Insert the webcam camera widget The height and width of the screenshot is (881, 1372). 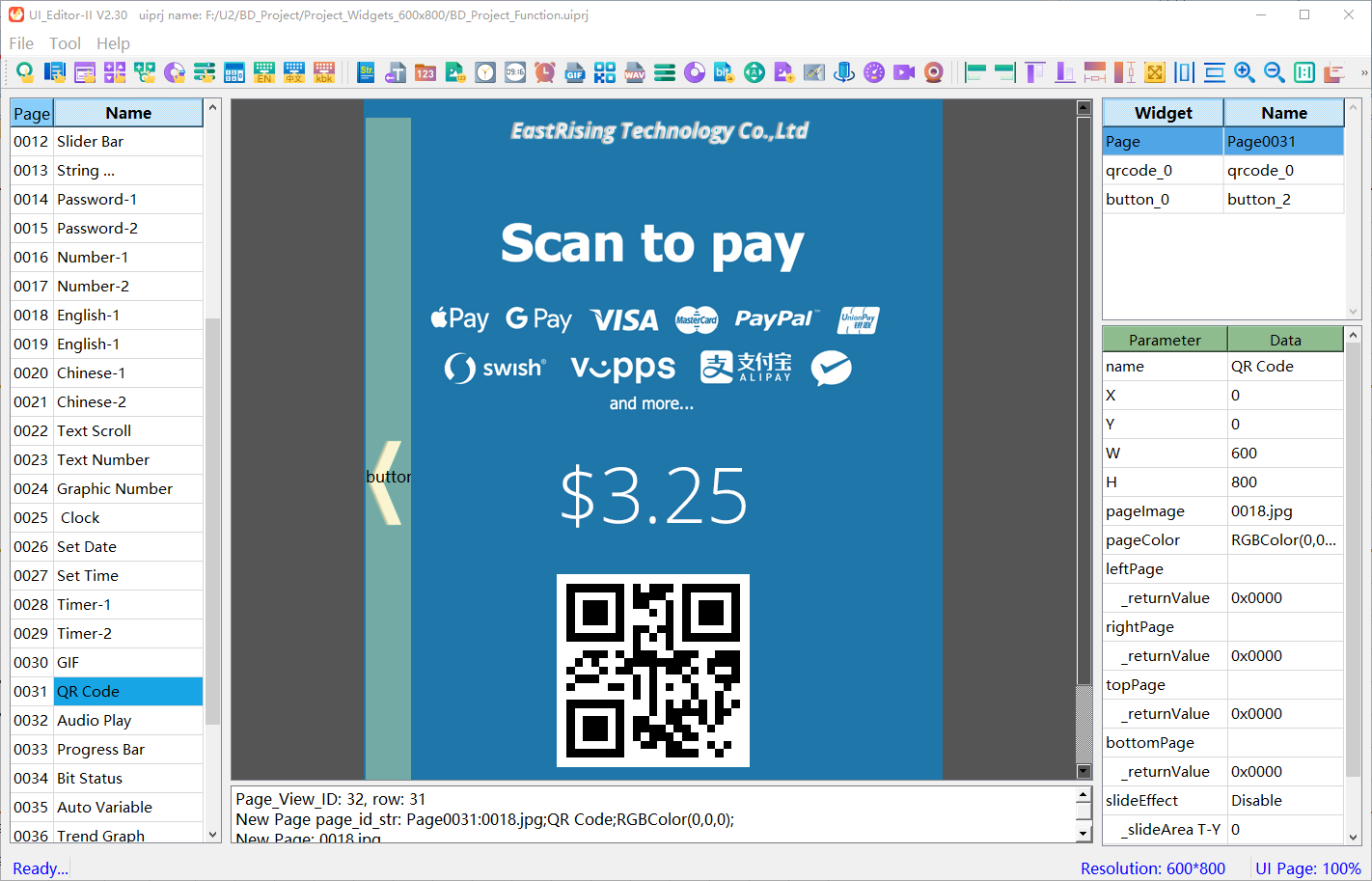[934, 72]
